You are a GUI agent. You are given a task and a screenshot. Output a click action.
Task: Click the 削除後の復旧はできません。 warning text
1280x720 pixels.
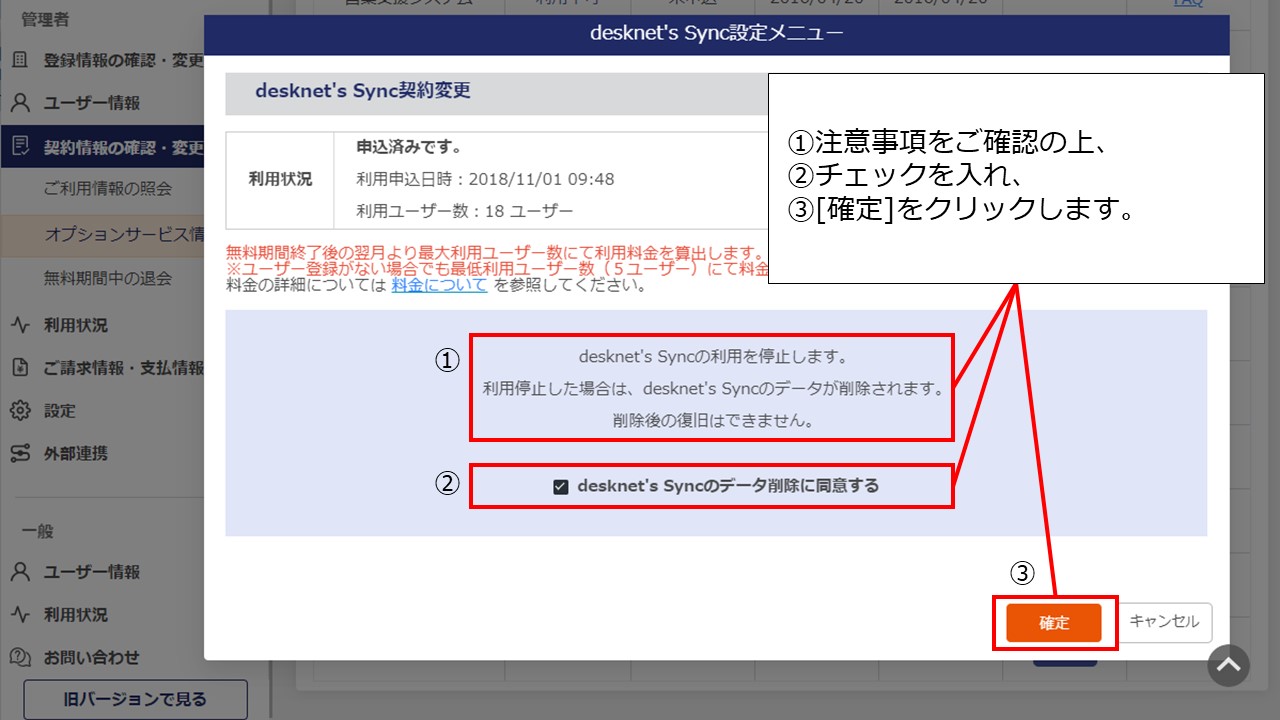click(x=713, y=421)
